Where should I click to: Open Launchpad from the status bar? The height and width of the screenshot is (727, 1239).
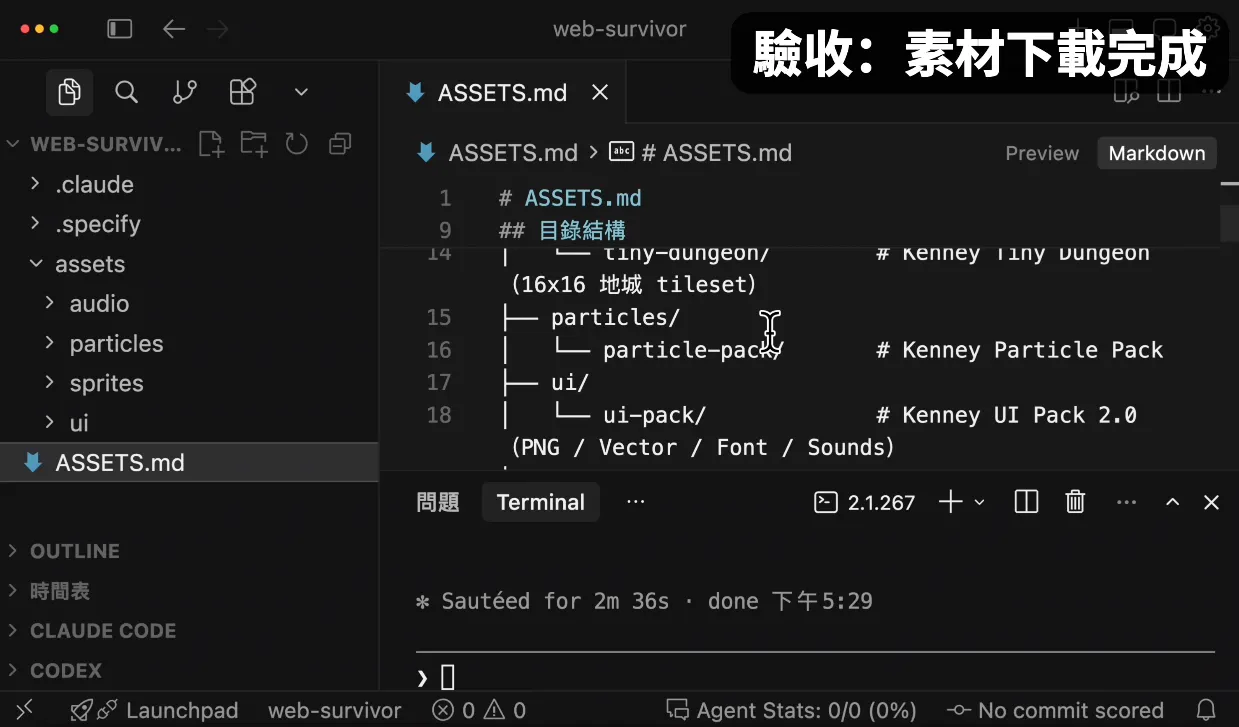pyautogui.click(x=155, y=710)
